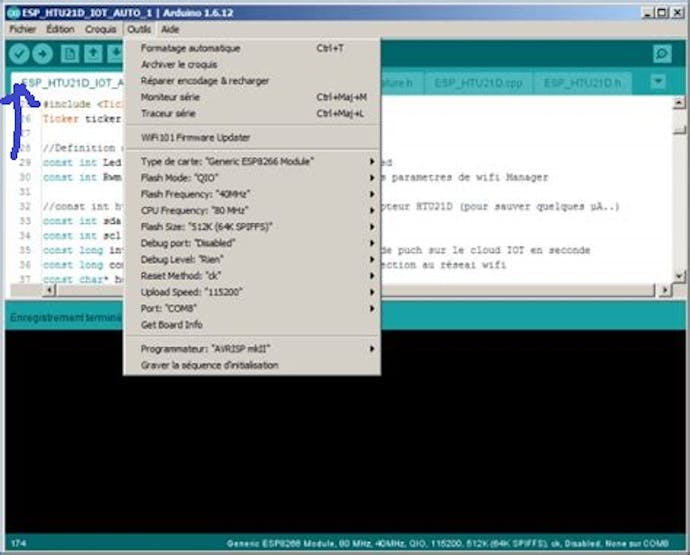Expand Debug port "Disabled" submenu

252,243
